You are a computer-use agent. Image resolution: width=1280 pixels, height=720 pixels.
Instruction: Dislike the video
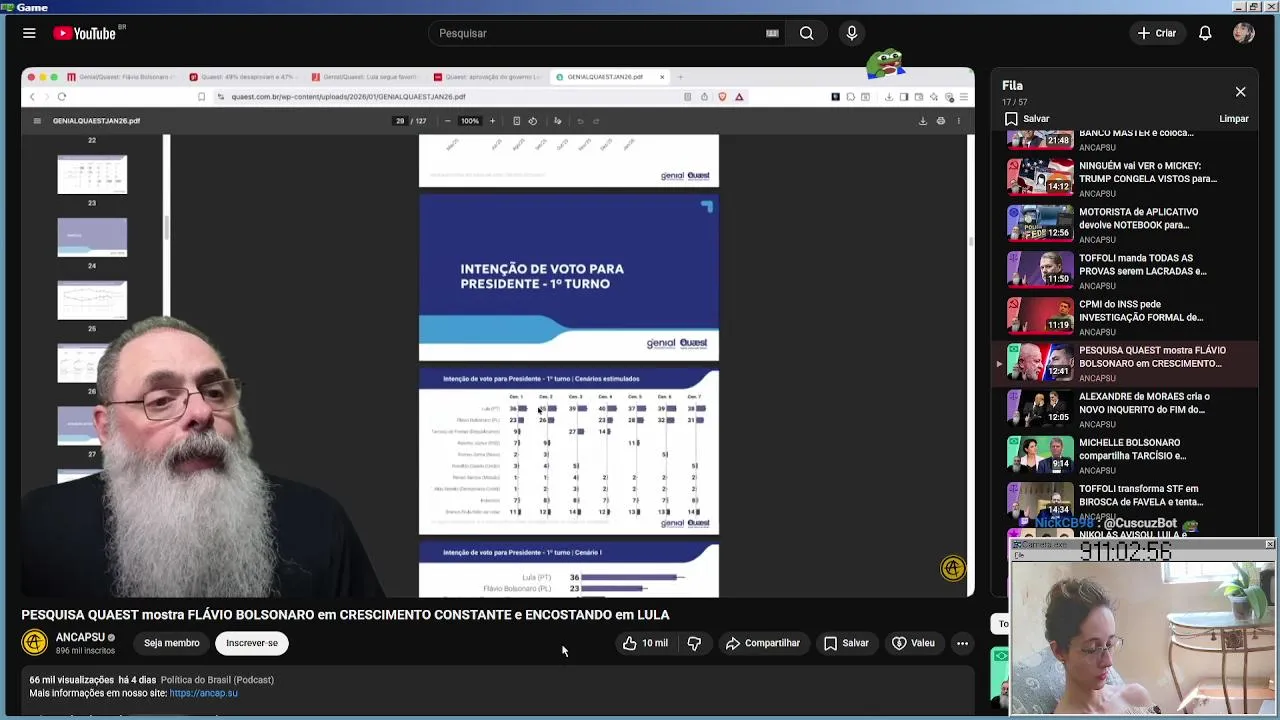694,643
